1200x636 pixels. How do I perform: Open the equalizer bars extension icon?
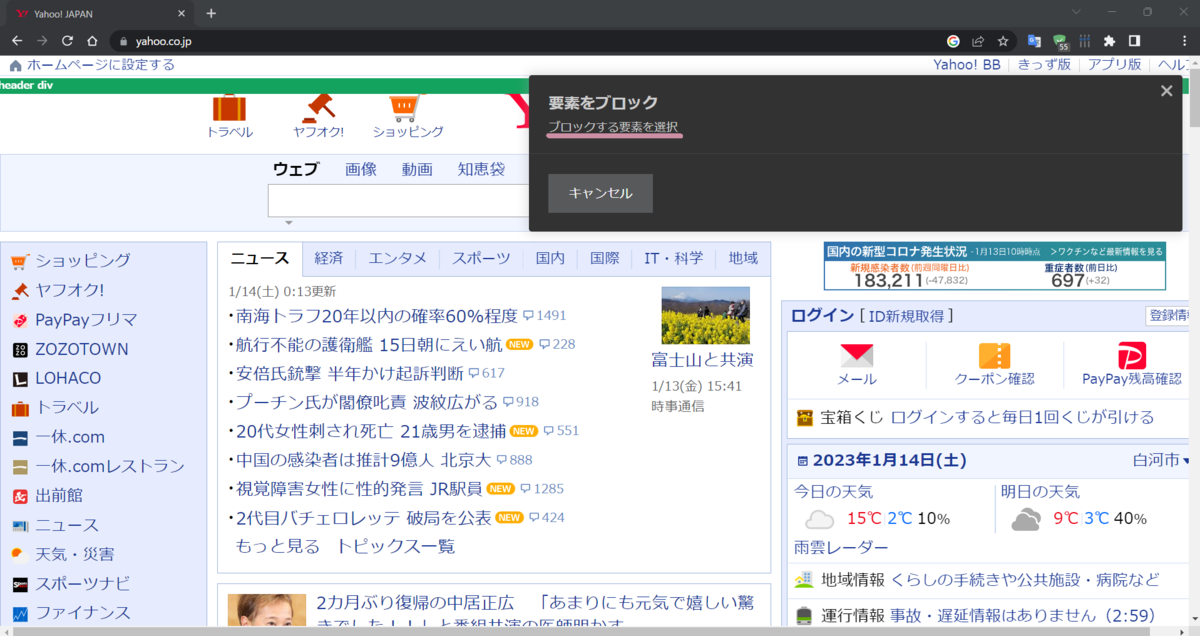click(1084, 41)
